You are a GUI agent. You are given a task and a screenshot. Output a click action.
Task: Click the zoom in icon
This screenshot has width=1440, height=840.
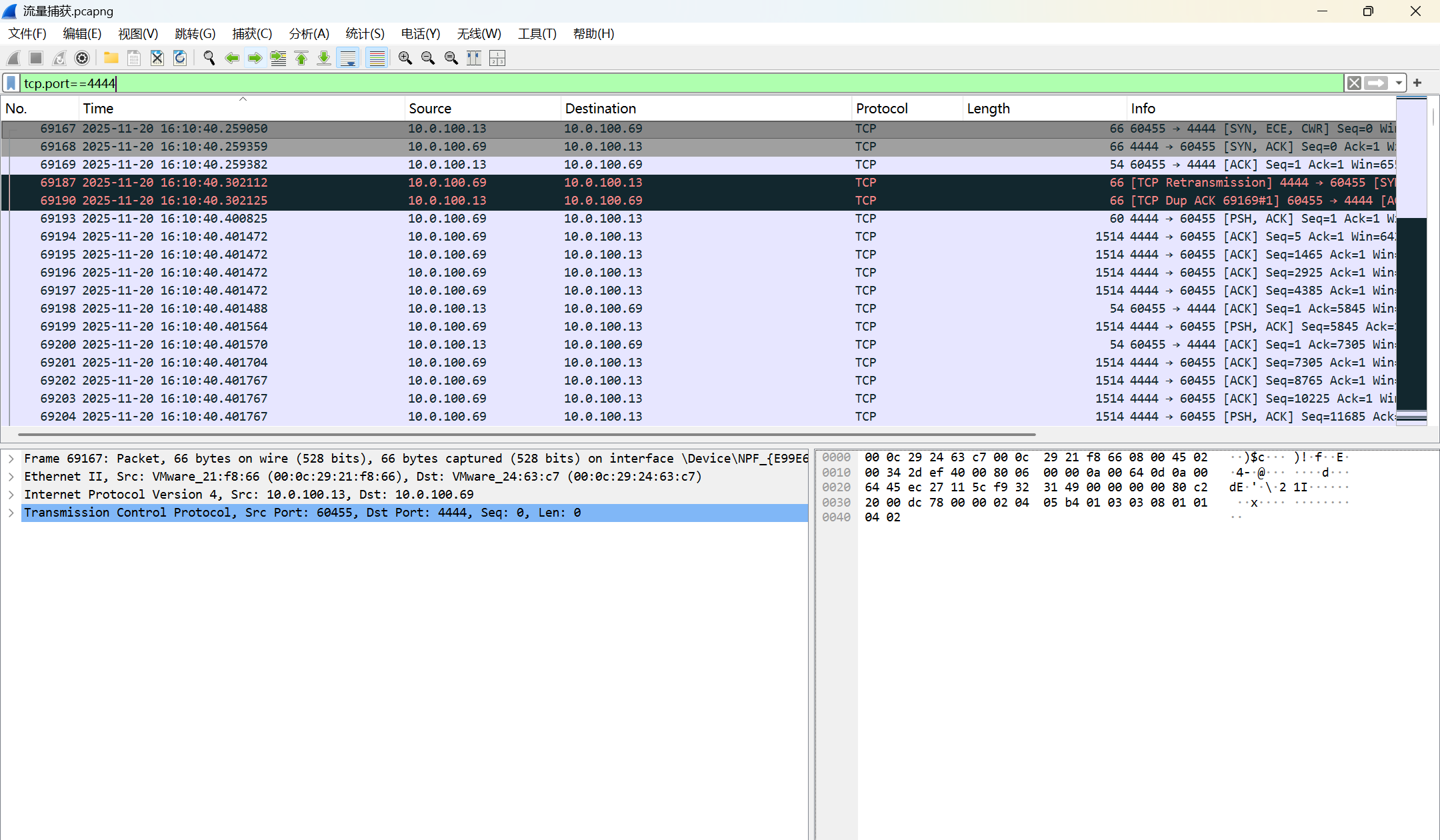[405, 59]
